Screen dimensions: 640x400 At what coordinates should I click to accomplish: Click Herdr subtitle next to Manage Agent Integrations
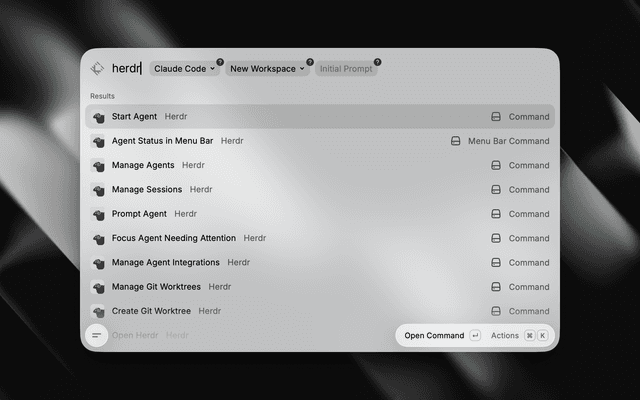point(238,262)
